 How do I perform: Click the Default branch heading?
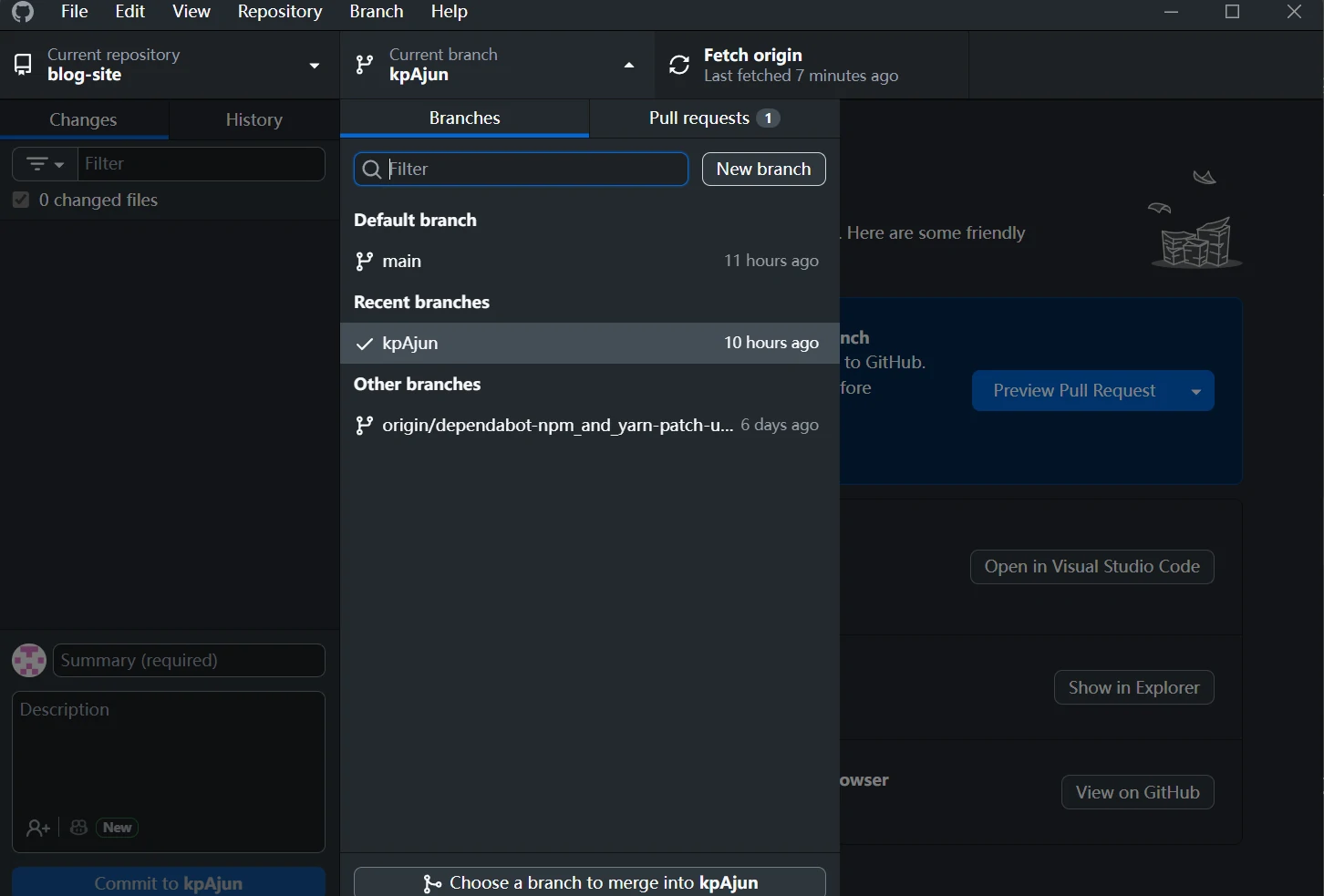coord(415,220)
